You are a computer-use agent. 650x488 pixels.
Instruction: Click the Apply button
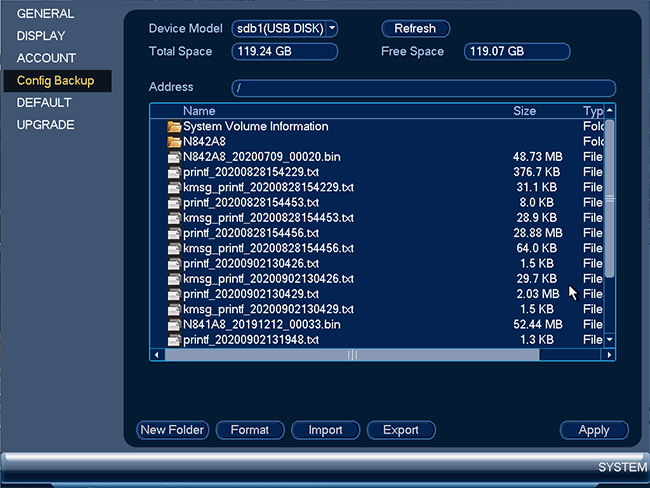(x=594, y=430)
